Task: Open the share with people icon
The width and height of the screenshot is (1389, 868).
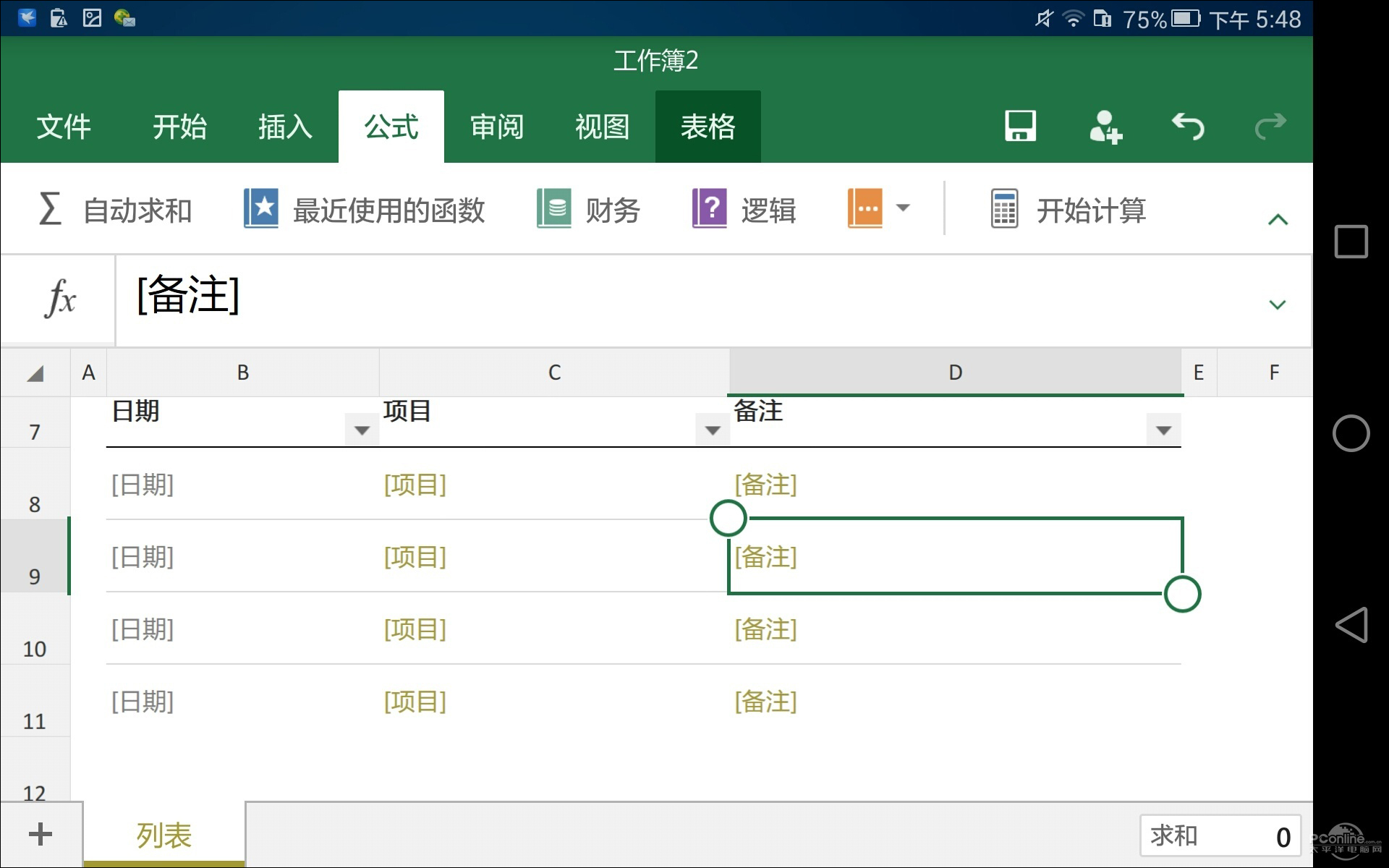Action: tap(1105, 127)
